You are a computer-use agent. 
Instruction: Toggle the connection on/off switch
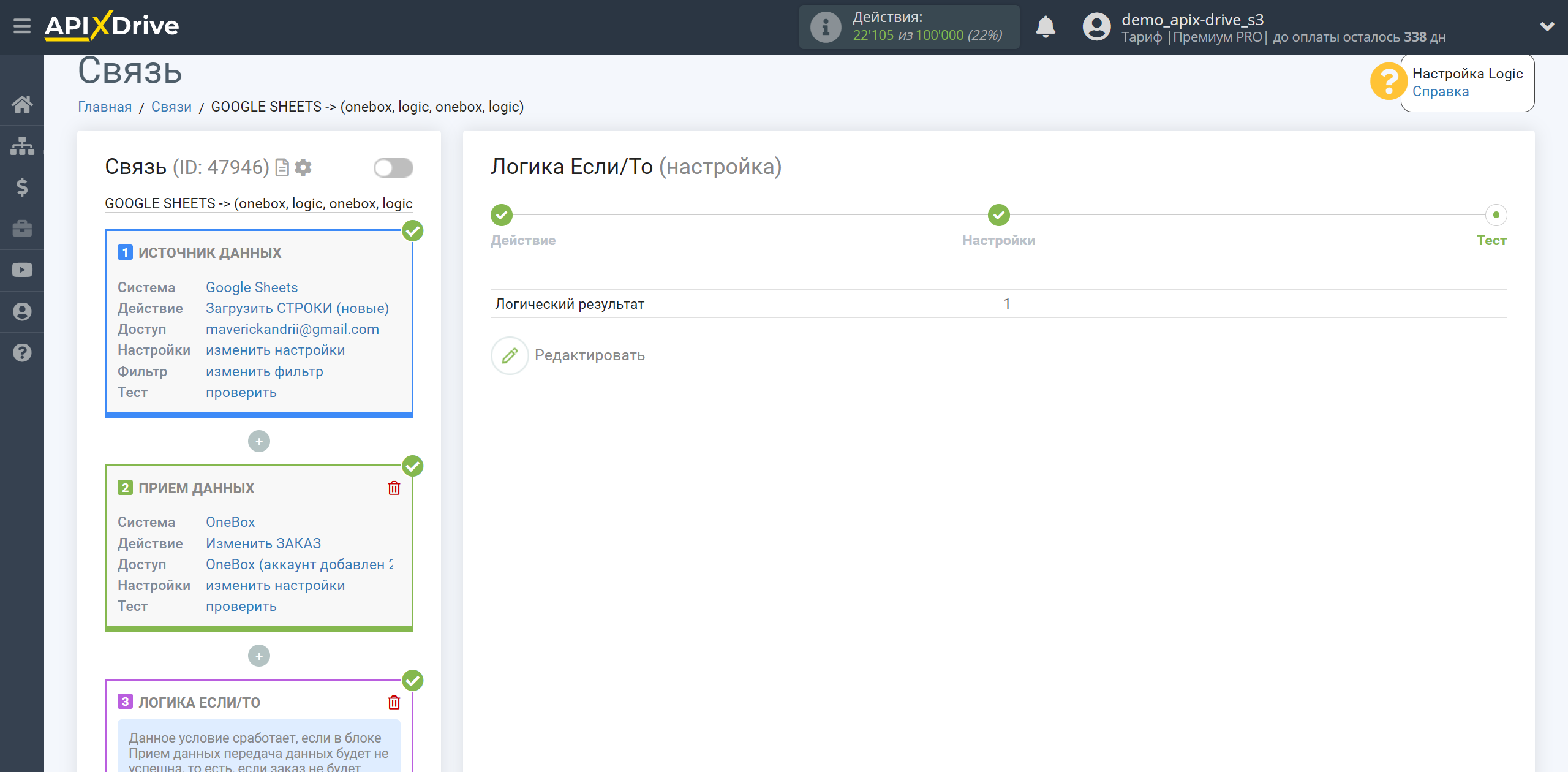pos(393,168)
